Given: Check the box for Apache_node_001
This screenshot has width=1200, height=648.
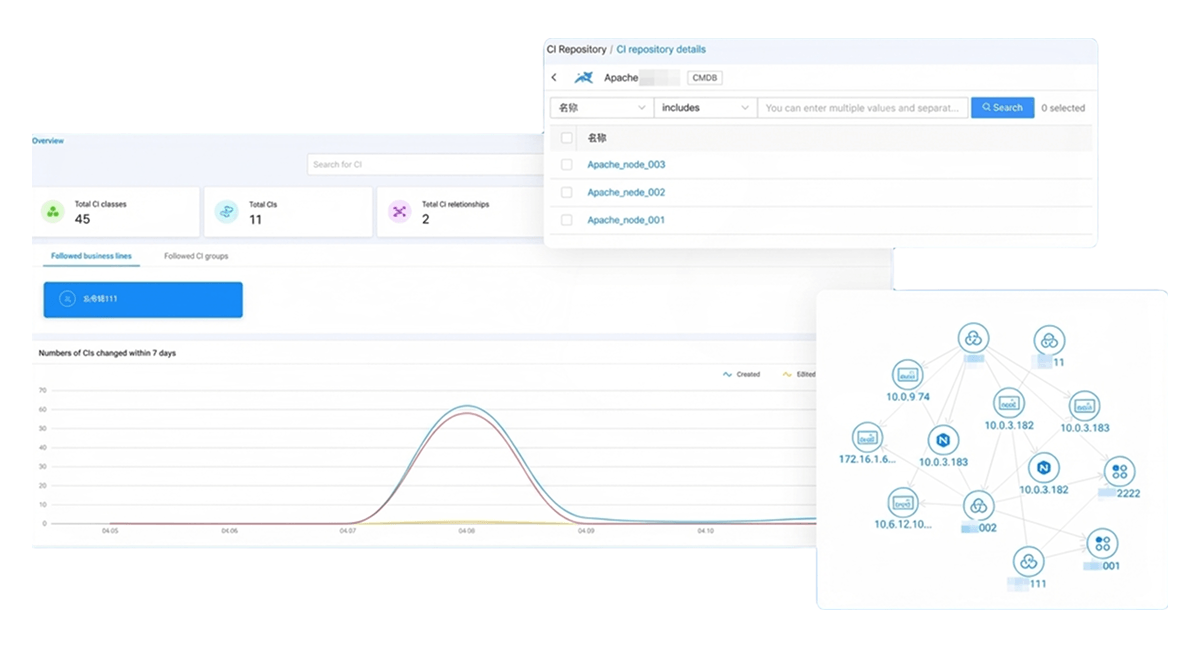Looking at the screenshot, I should (x=567, y=220).
